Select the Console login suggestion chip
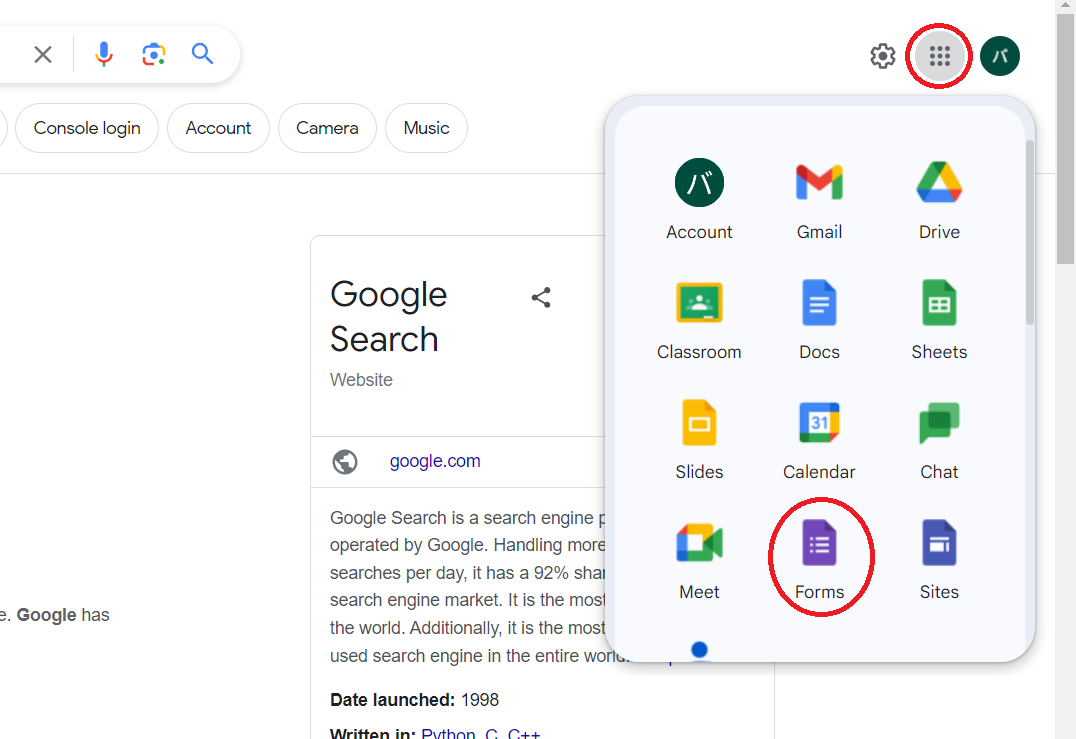1076x739 pixels. tap(87, 128)
